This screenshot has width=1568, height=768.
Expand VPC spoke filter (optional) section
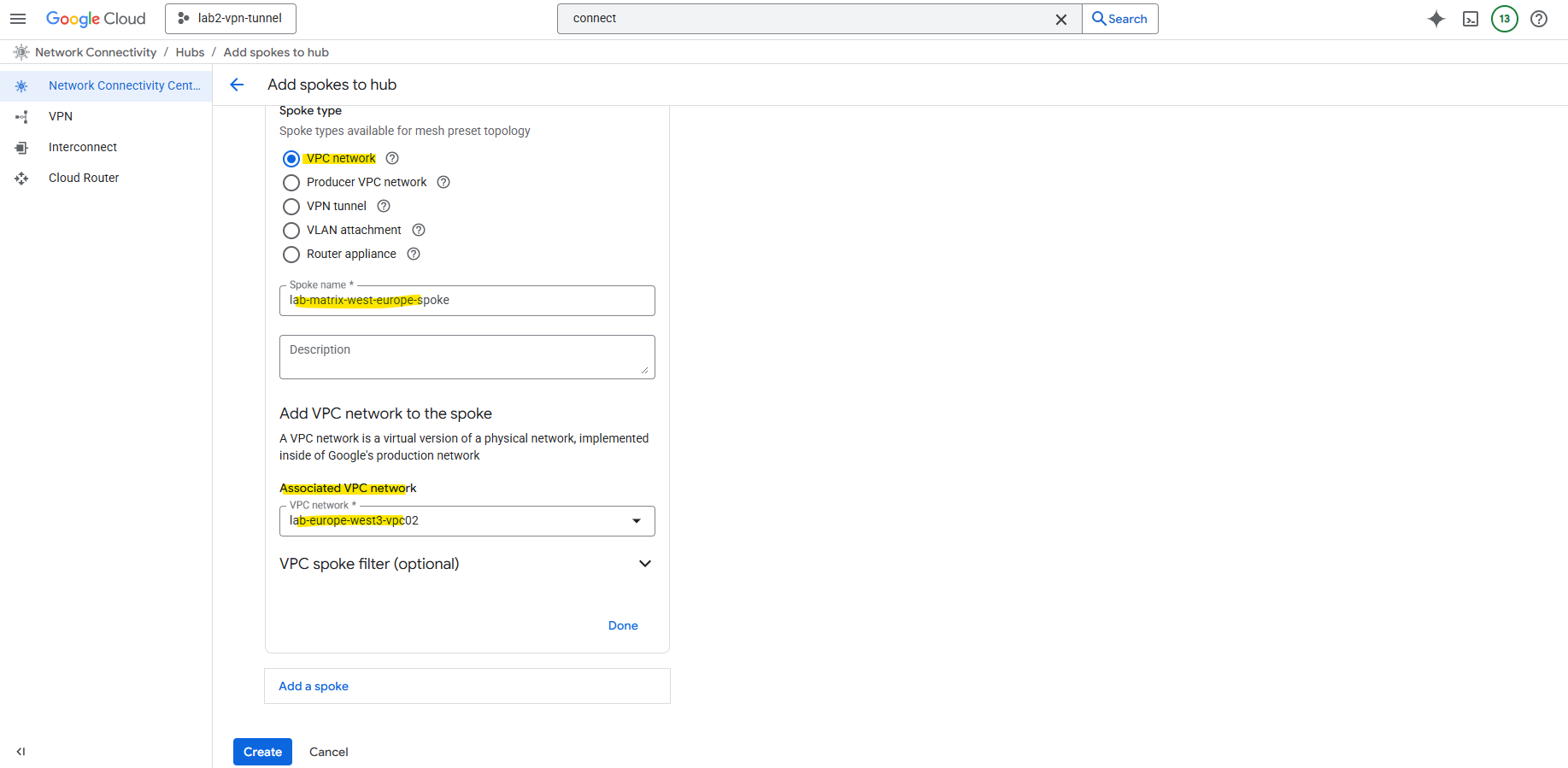click(x=644, y=564)
